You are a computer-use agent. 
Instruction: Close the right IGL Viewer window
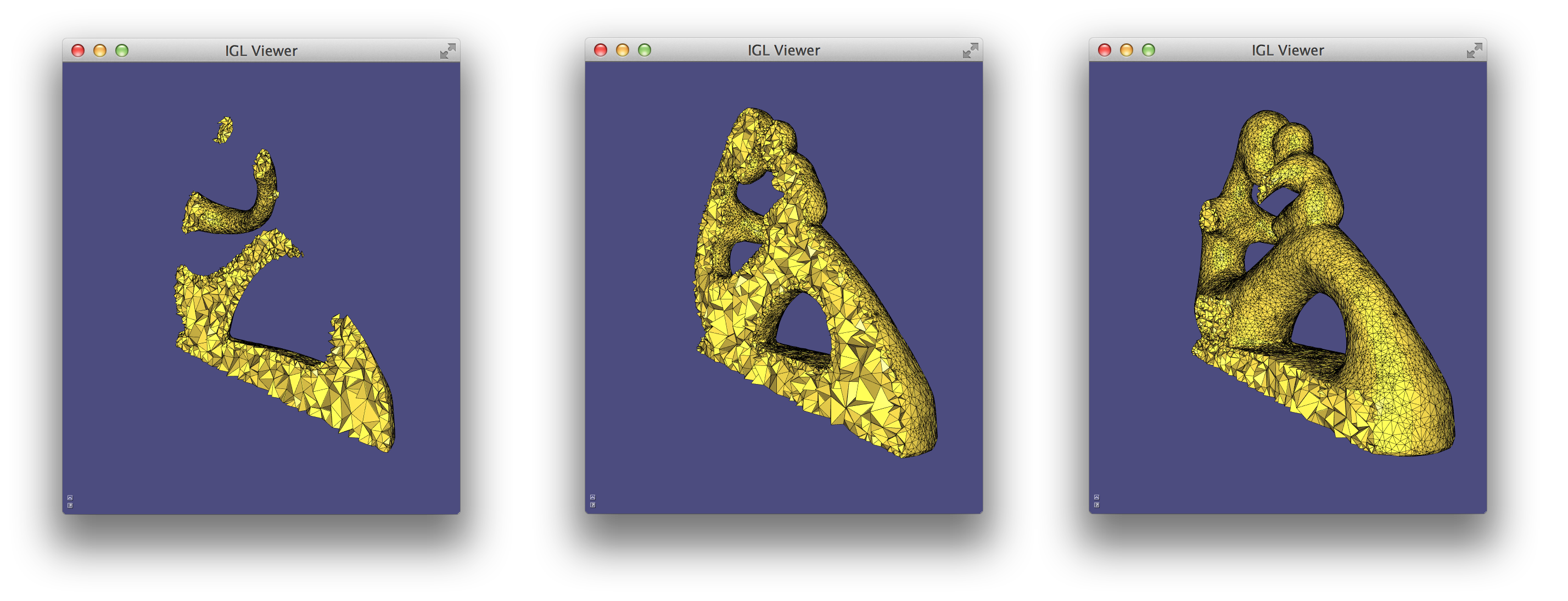coord(1104,50)
